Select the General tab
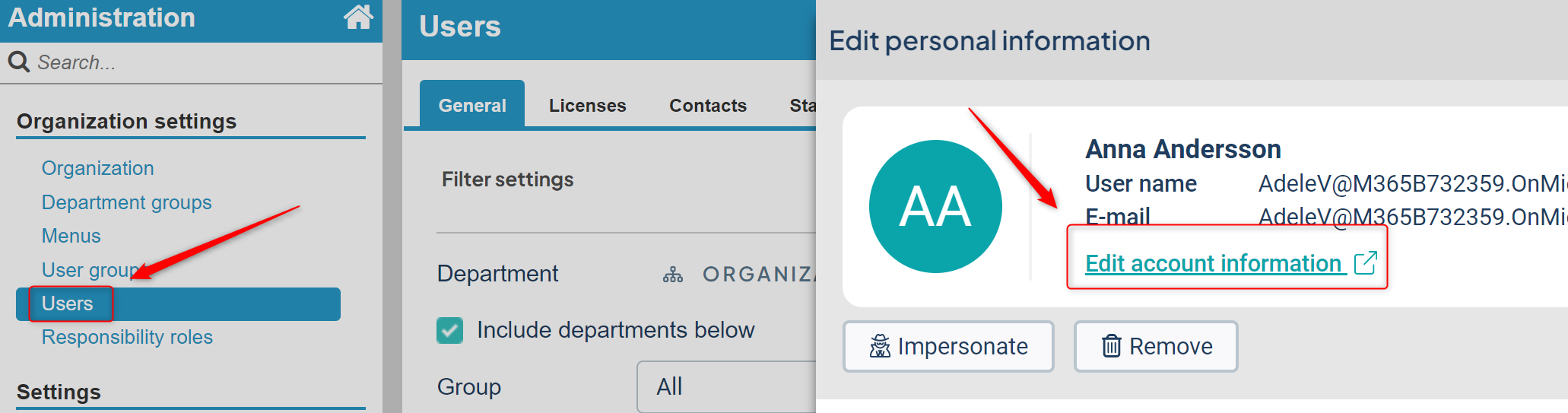The width and height of the screenshot is (1568, 413). click(x=472, y=104)
